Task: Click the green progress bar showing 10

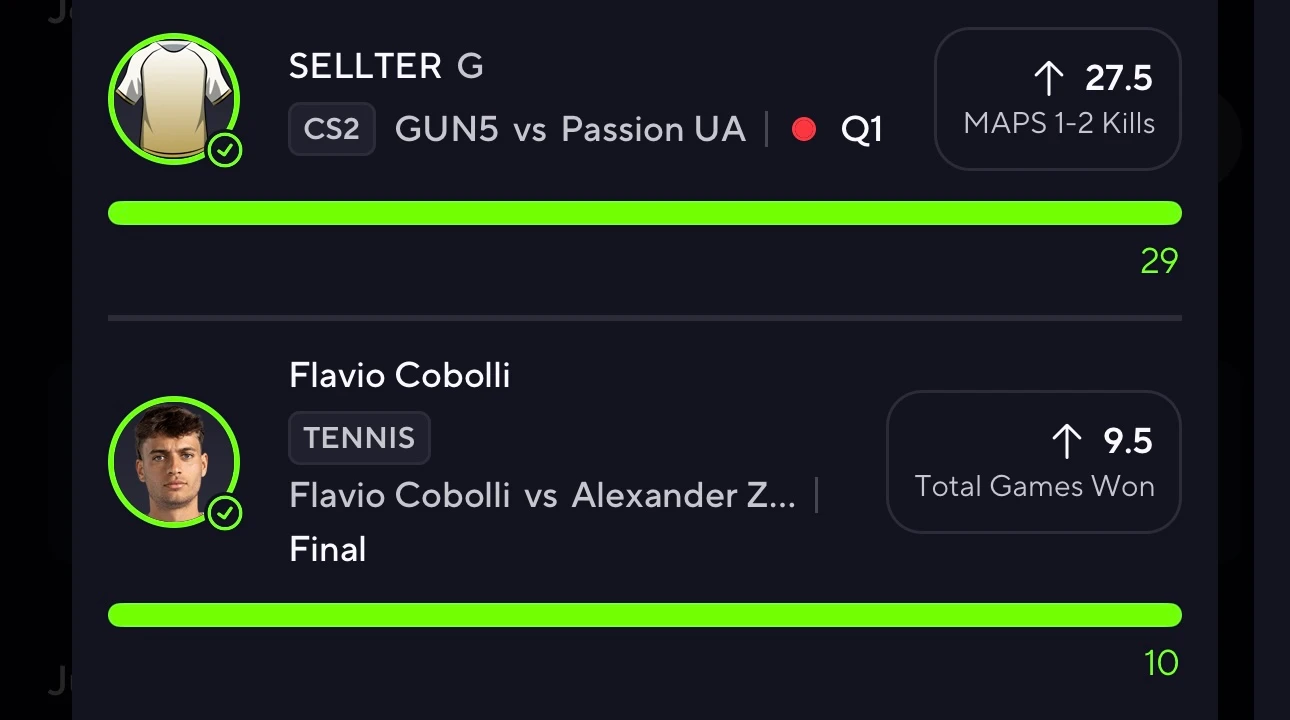Action: 645,615
